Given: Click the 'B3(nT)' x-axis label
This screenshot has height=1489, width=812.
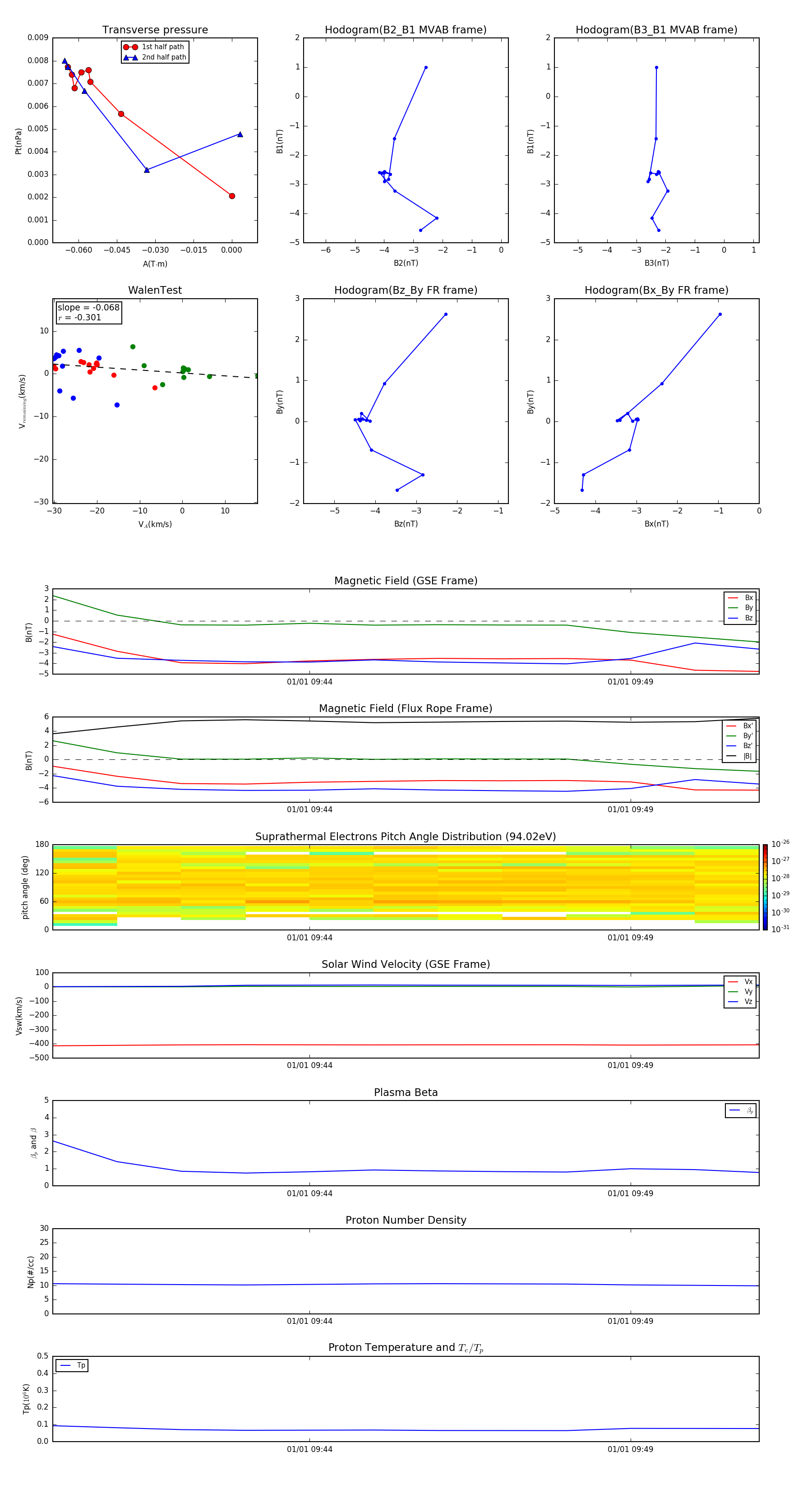Looking at the screenshot, I should 656,263.
